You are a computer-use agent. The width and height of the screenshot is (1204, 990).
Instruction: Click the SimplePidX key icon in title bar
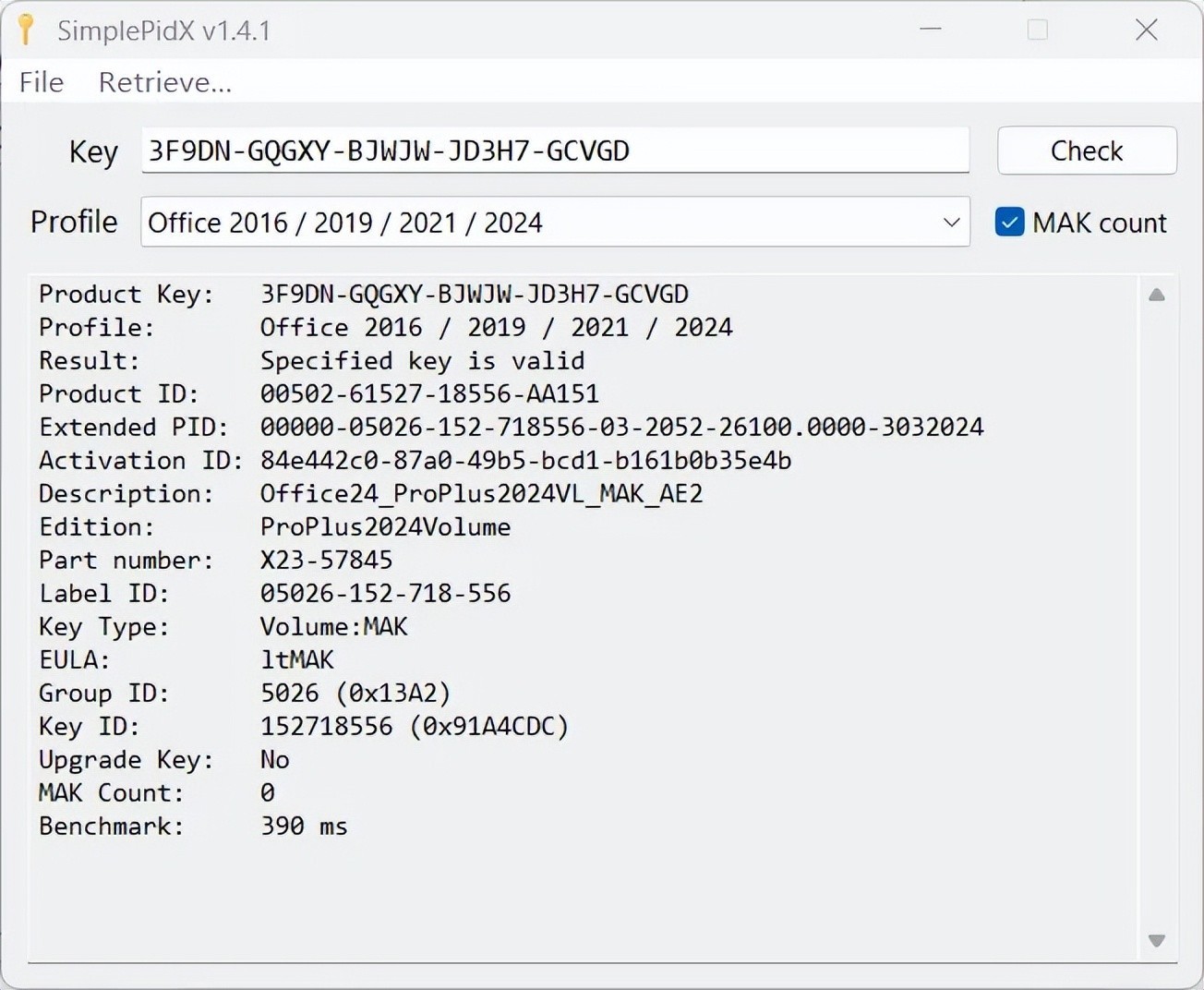click(x=26, y=30)
